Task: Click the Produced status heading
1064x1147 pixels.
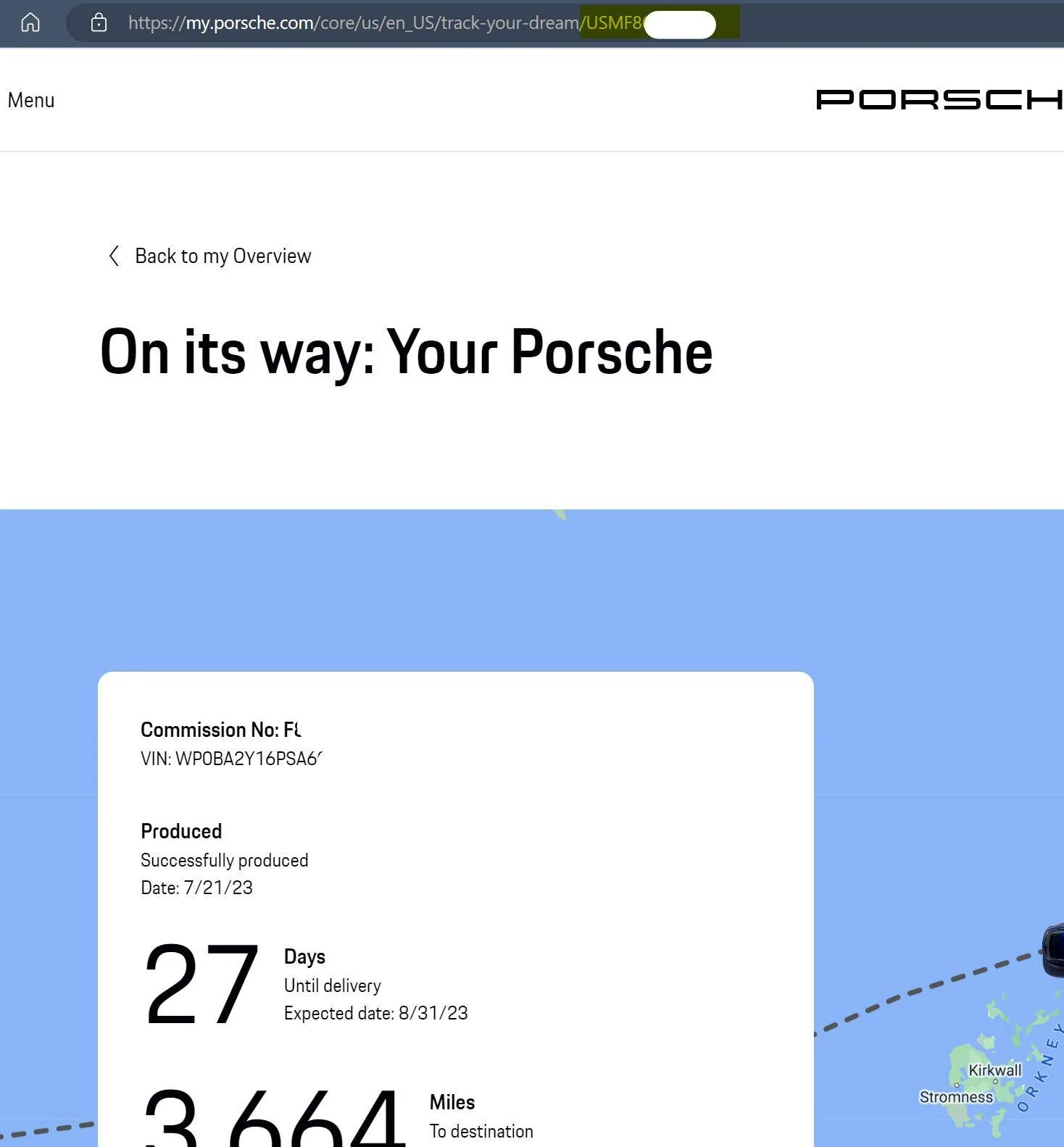Action: 181,831
